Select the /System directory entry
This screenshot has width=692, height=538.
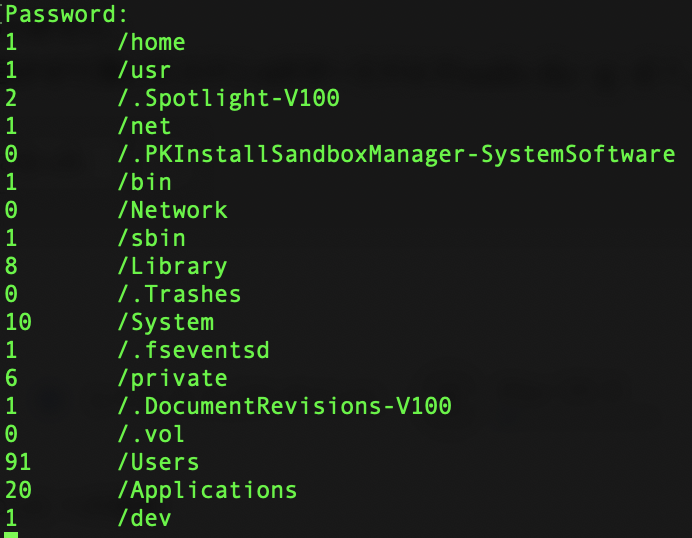pos(165,322)
